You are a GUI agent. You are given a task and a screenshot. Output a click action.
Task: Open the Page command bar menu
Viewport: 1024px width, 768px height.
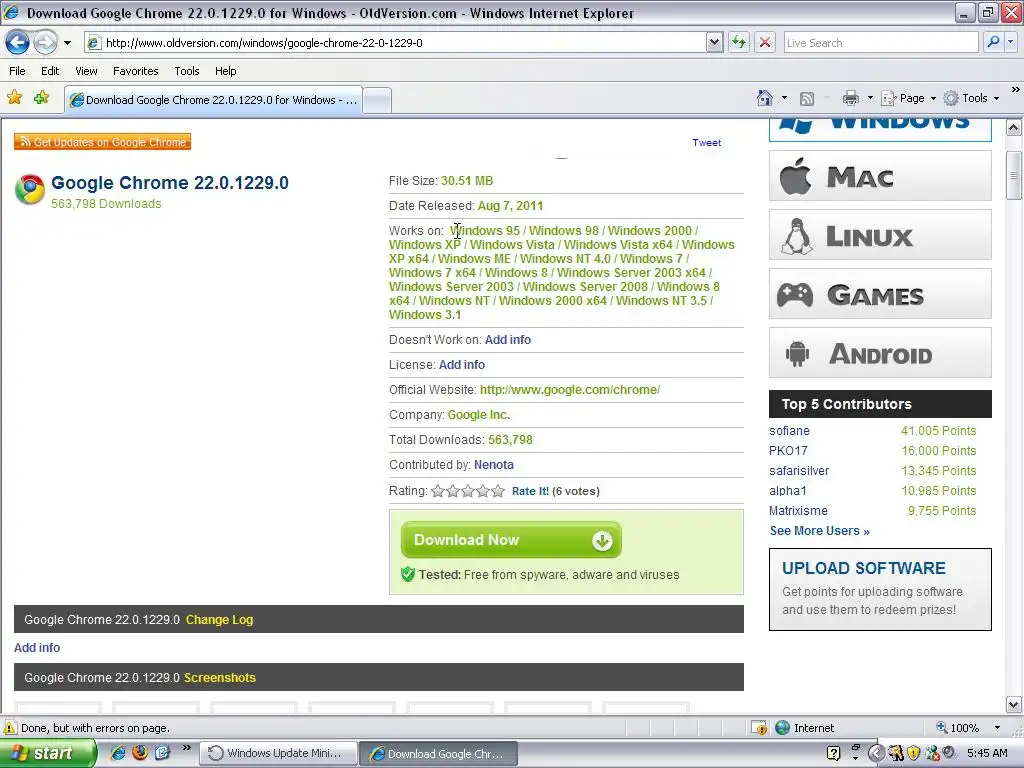click(908, 99)
